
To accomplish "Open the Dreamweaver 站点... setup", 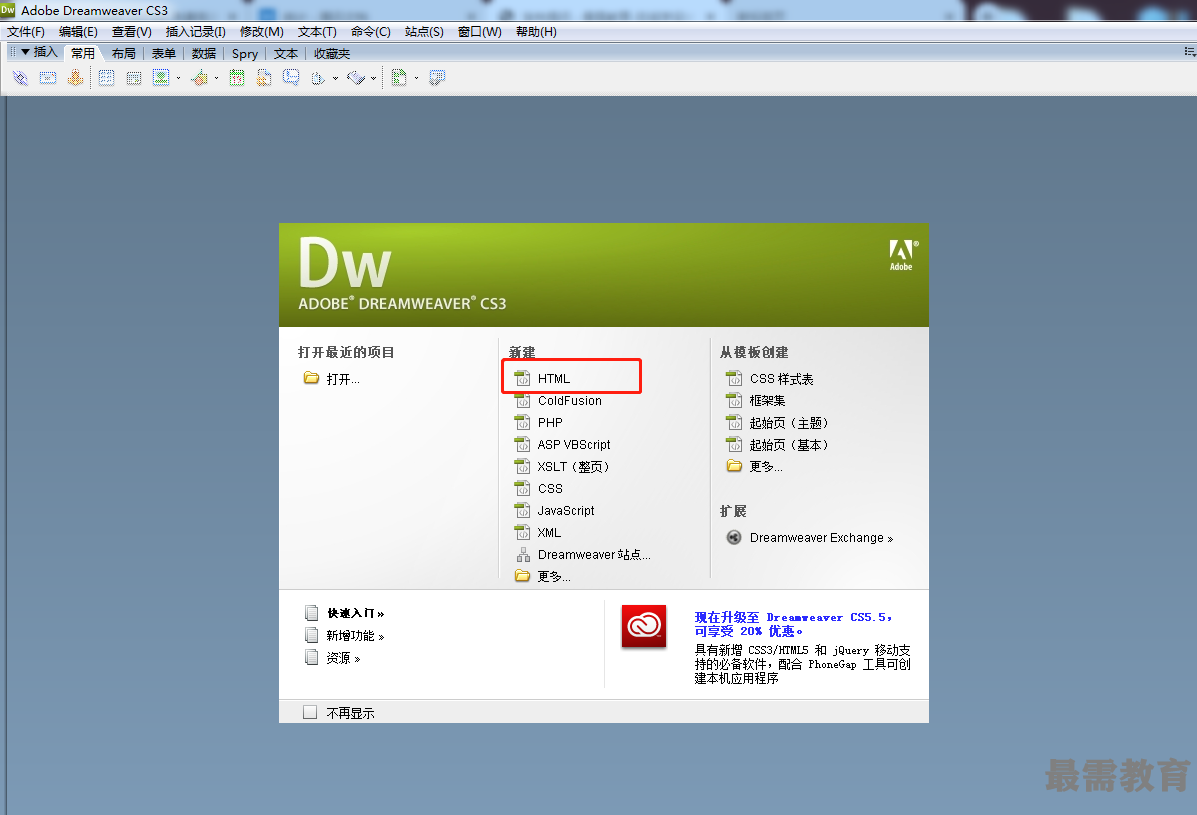I will [594, 555].
